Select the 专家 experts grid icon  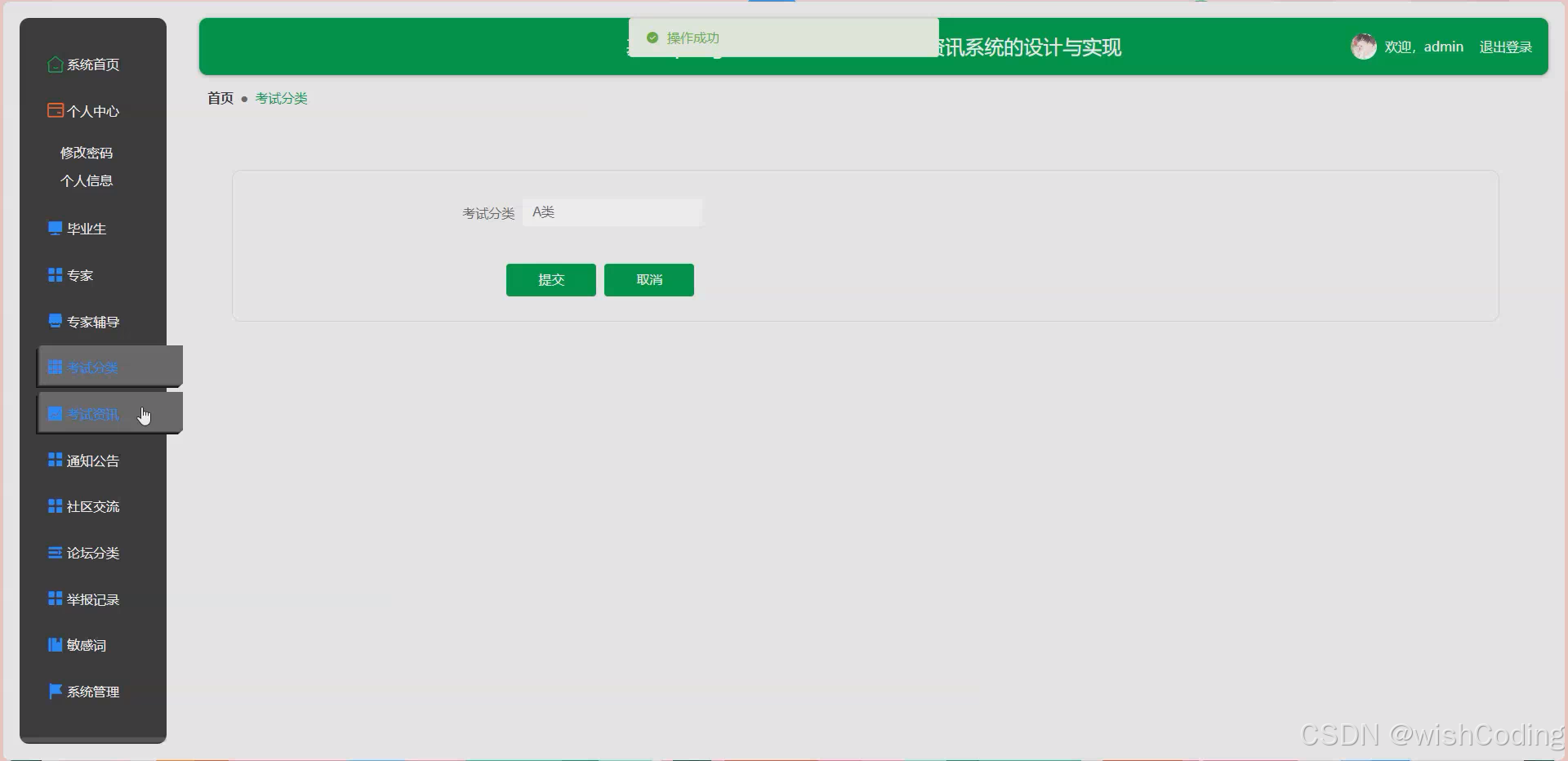click(54, 274)
